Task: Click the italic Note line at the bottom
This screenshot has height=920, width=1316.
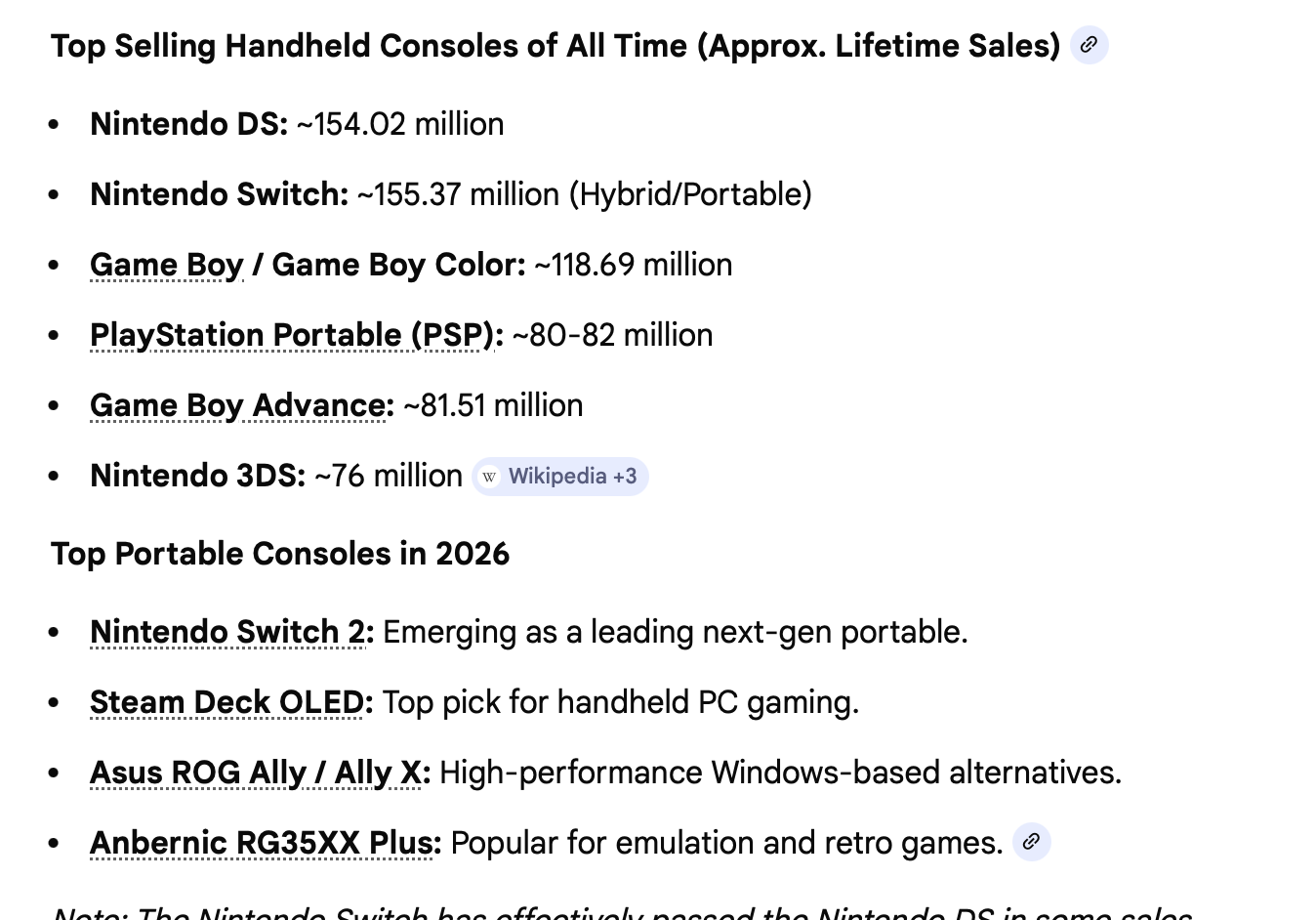Action: [621, 912]
